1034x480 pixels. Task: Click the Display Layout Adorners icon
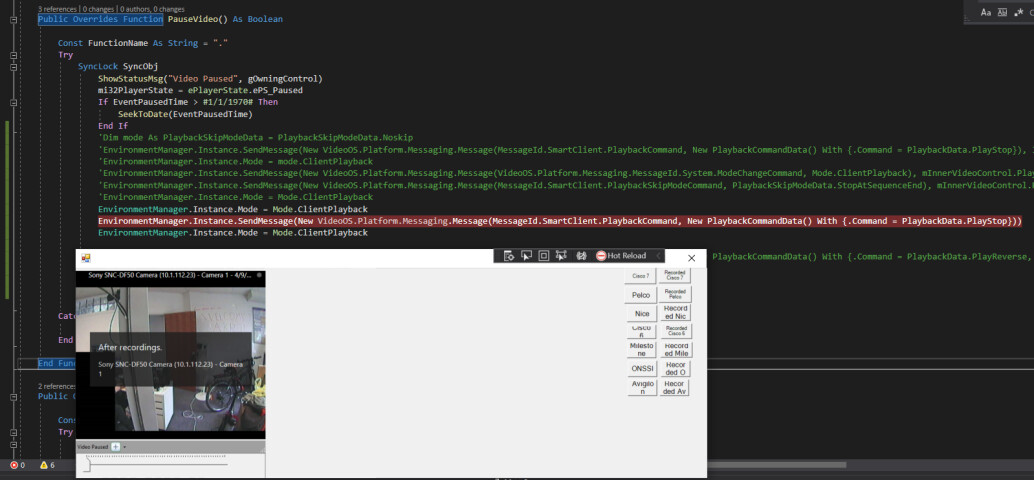tap(543, 256)
